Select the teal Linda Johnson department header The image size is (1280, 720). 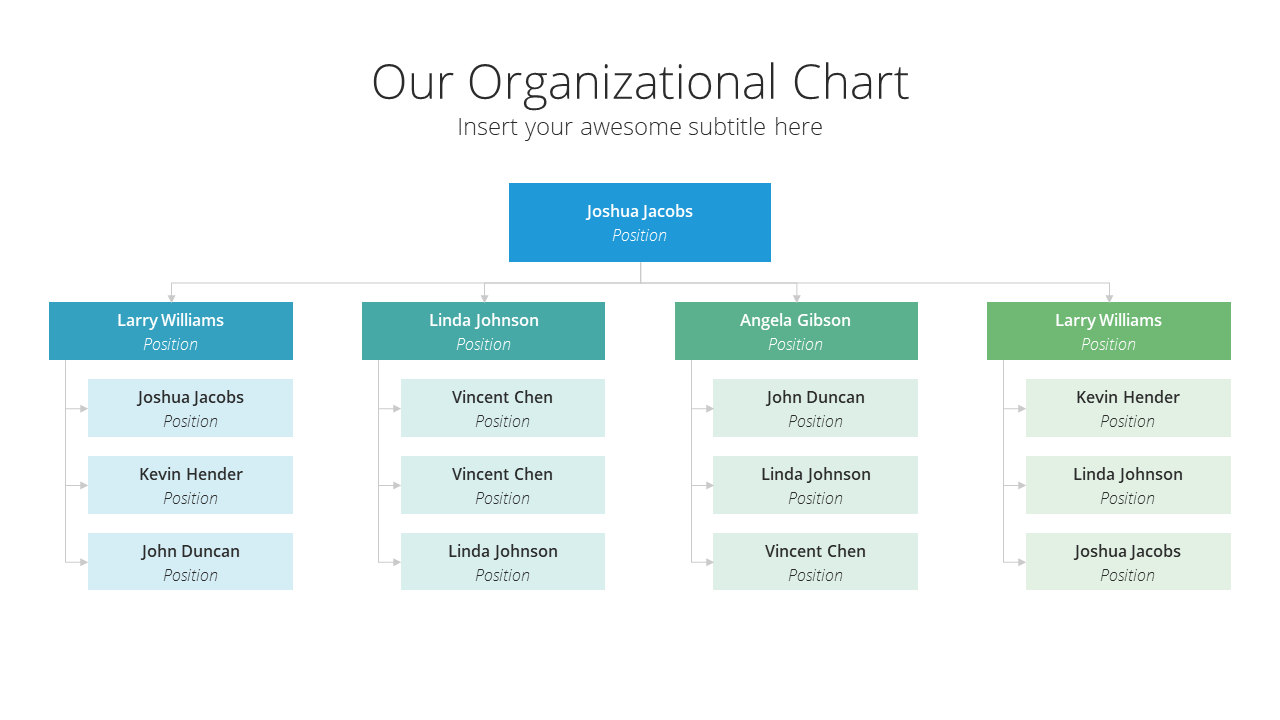(484, 331)
